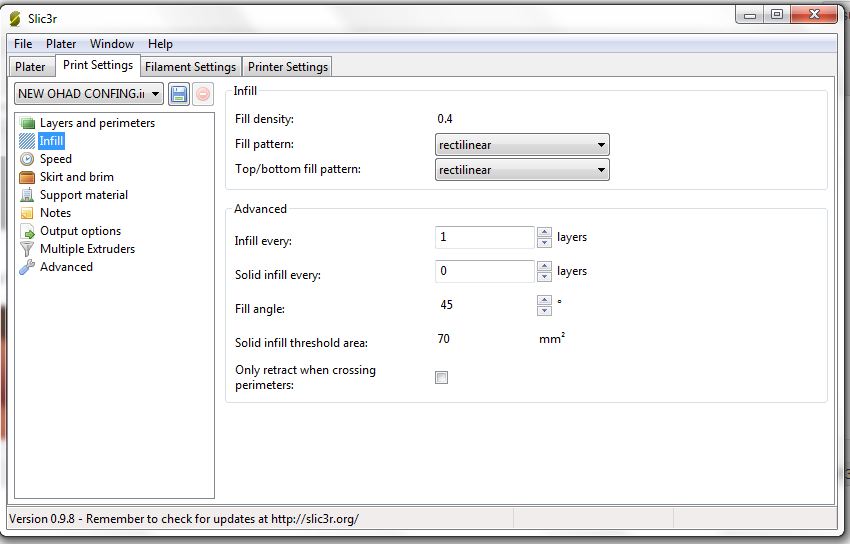Show Support material options

(84, 195)
